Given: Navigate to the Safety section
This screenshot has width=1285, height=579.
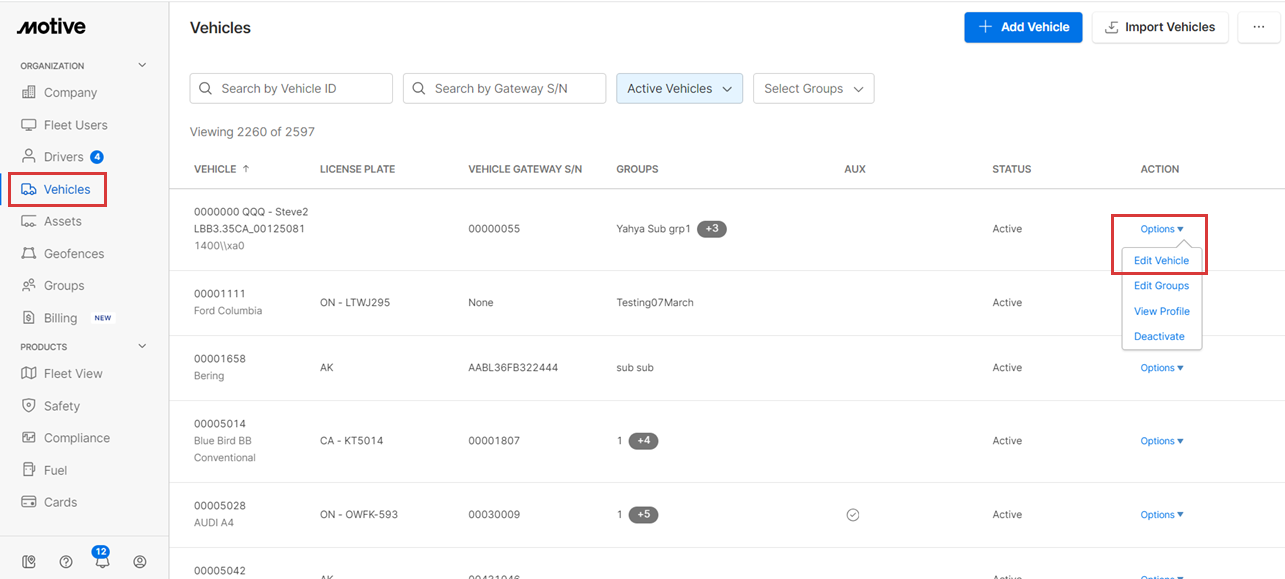Looking at the screenshot, I should point(63,405).
